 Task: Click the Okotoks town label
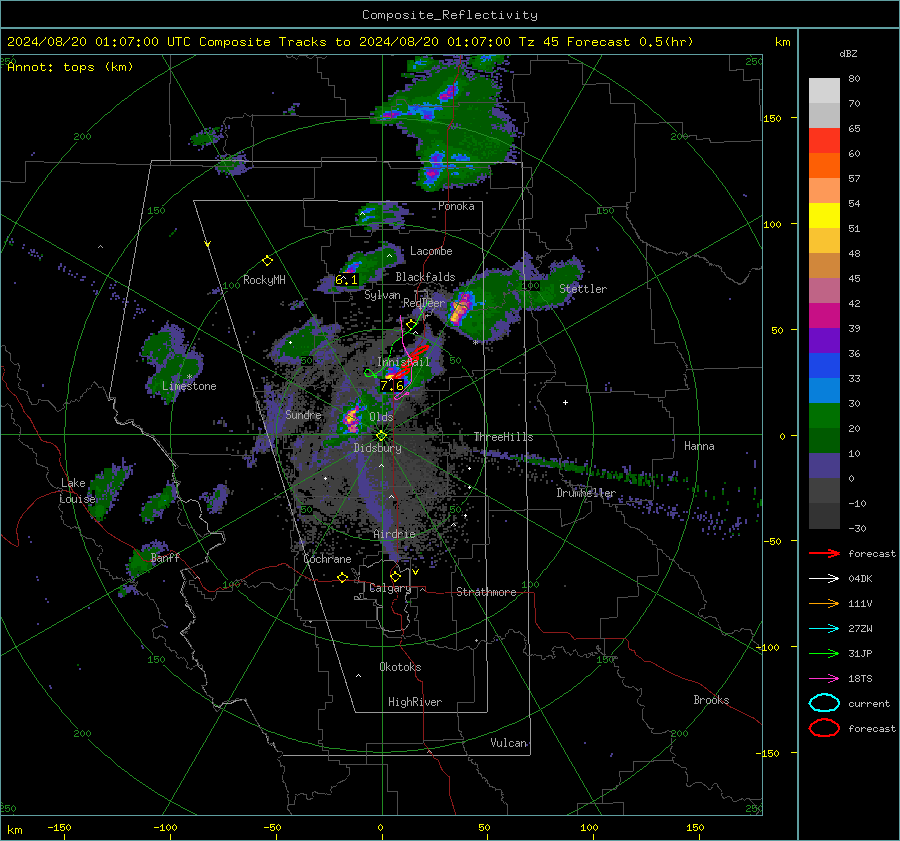[400, 667]
